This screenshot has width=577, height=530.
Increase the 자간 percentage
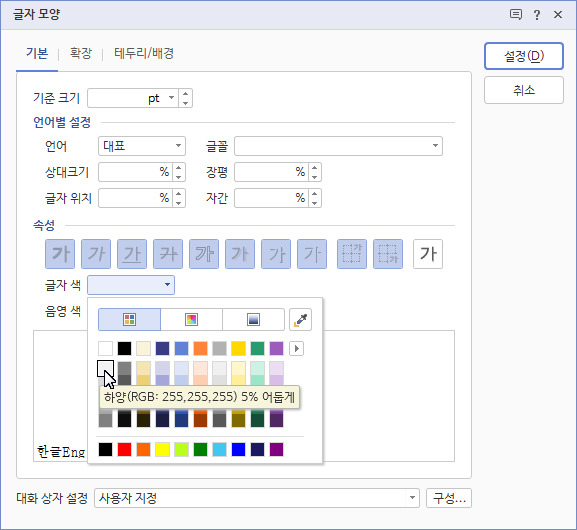315,194
